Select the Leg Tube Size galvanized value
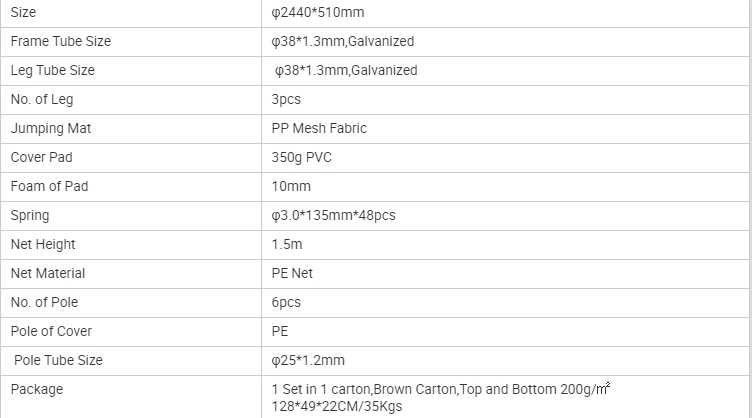752x418 pixels. point(346,70)
